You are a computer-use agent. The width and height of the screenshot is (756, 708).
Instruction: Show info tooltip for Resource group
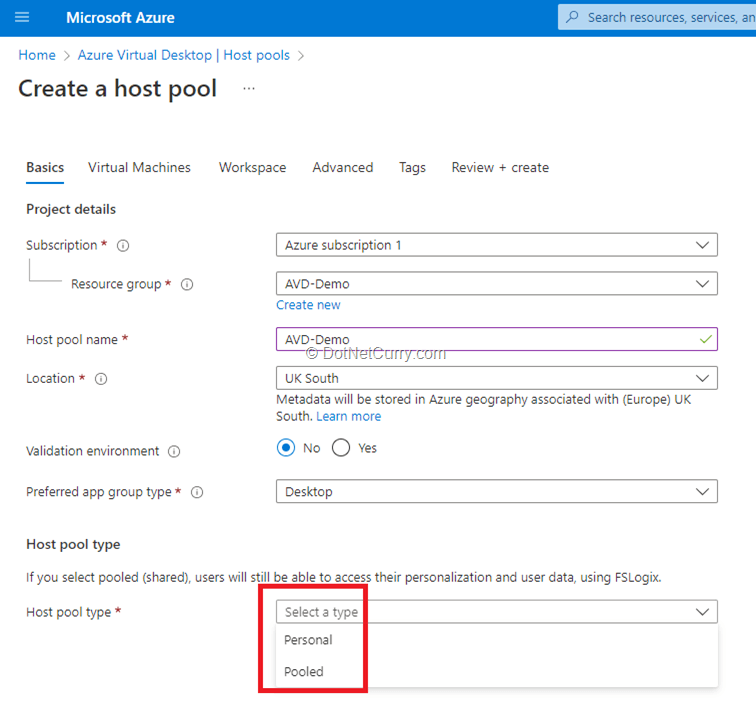187,285
